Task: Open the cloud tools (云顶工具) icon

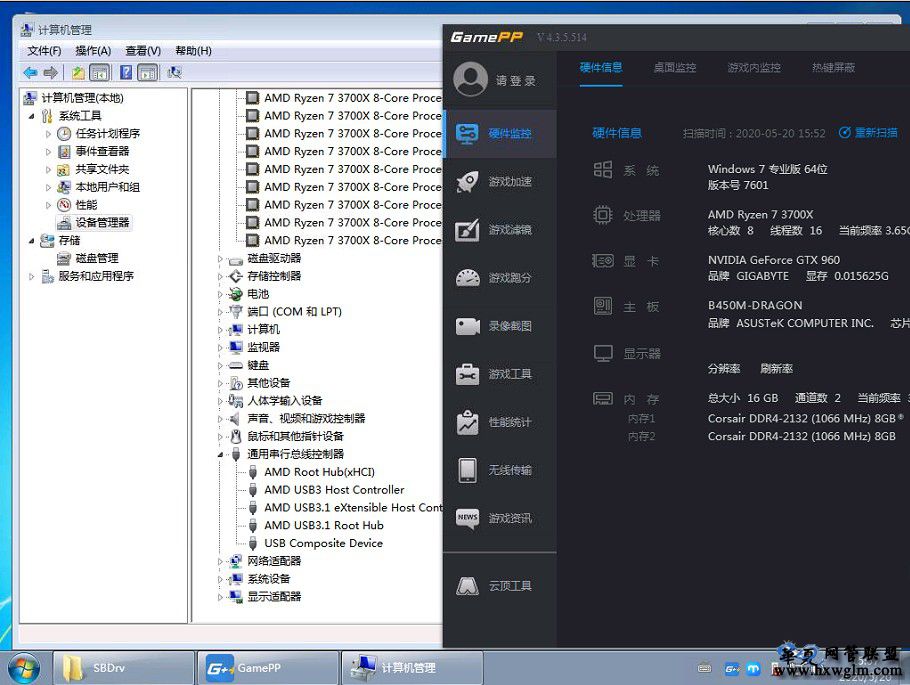Action: pyautogui.click(x=467, y=586)
